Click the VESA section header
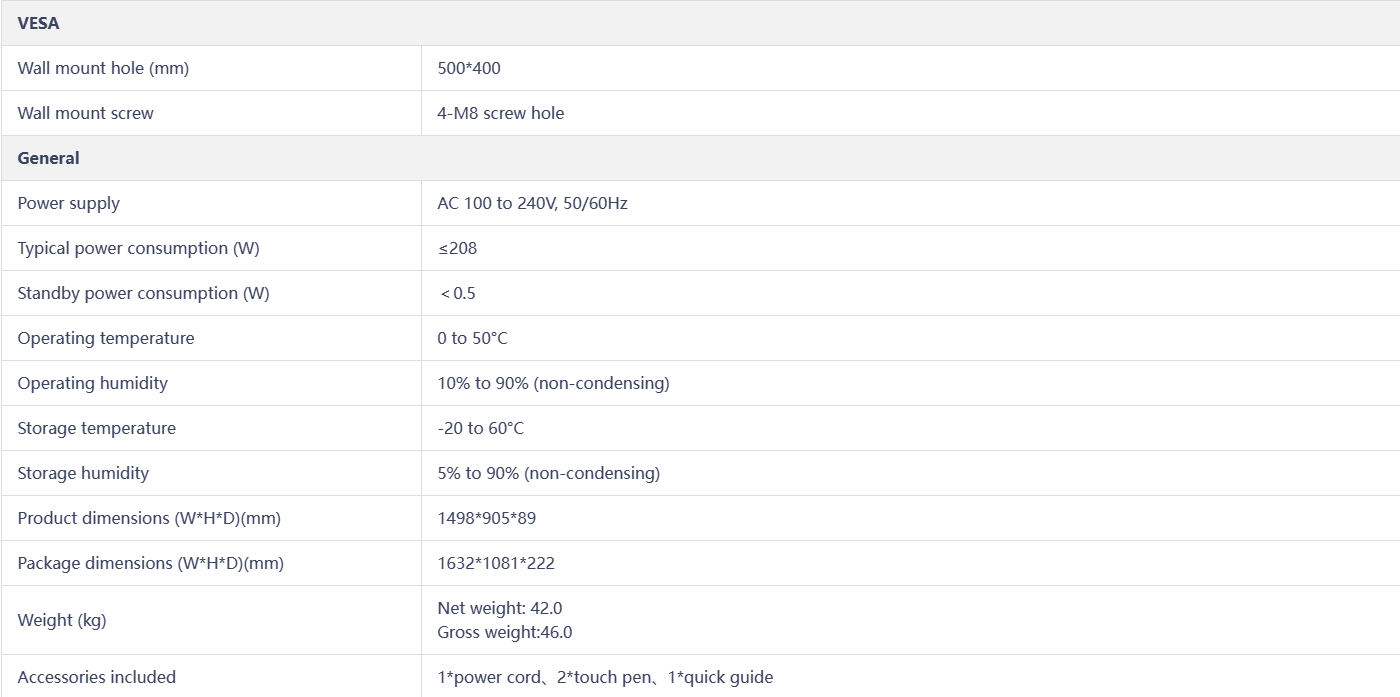Screen dimensions: 1400x697 (38, 23)
